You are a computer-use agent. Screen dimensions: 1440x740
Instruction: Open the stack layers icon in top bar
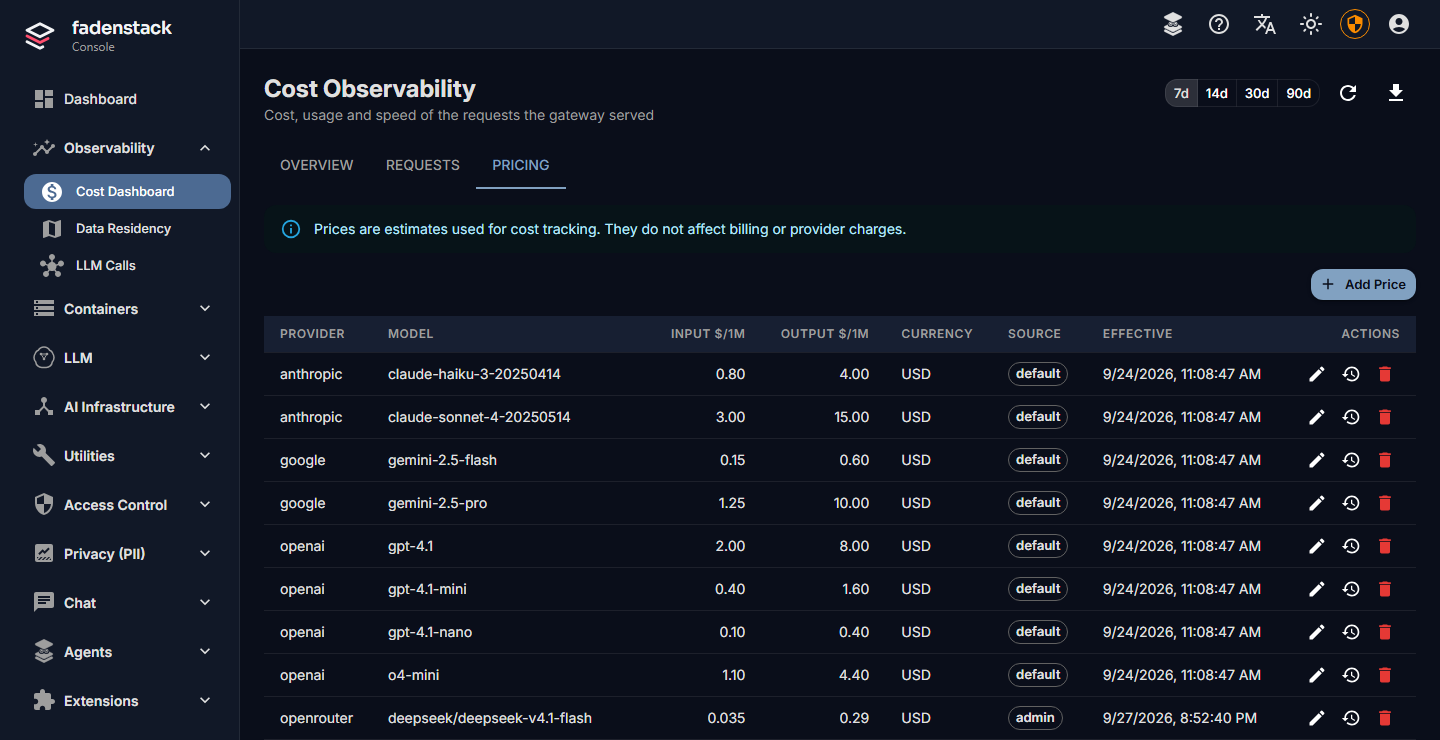point(1173,24)
